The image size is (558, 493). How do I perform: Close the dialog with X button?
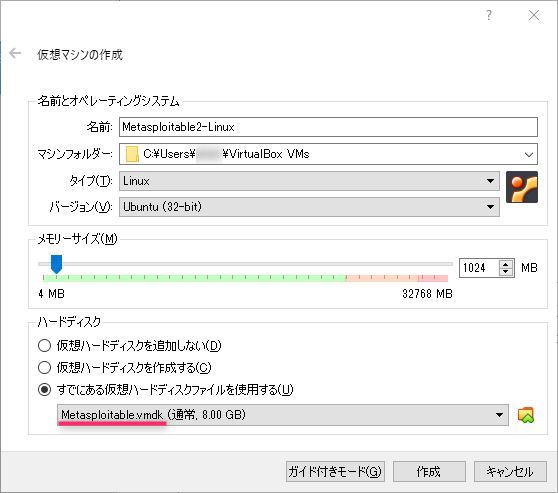(534, 15)
